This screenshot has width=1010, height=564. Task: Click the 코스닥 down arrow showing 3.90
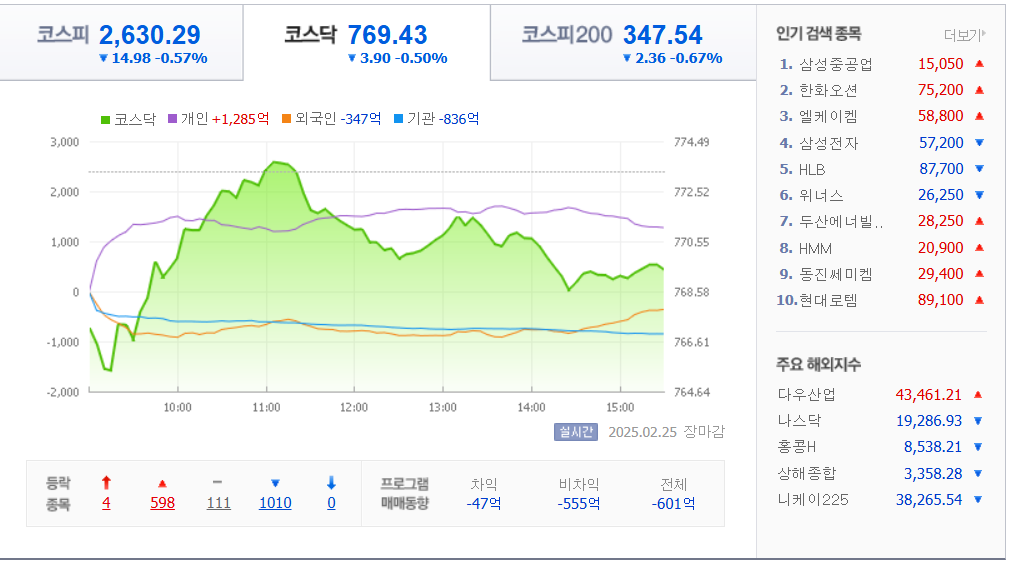pyautogui.click(x=352, y=58)
